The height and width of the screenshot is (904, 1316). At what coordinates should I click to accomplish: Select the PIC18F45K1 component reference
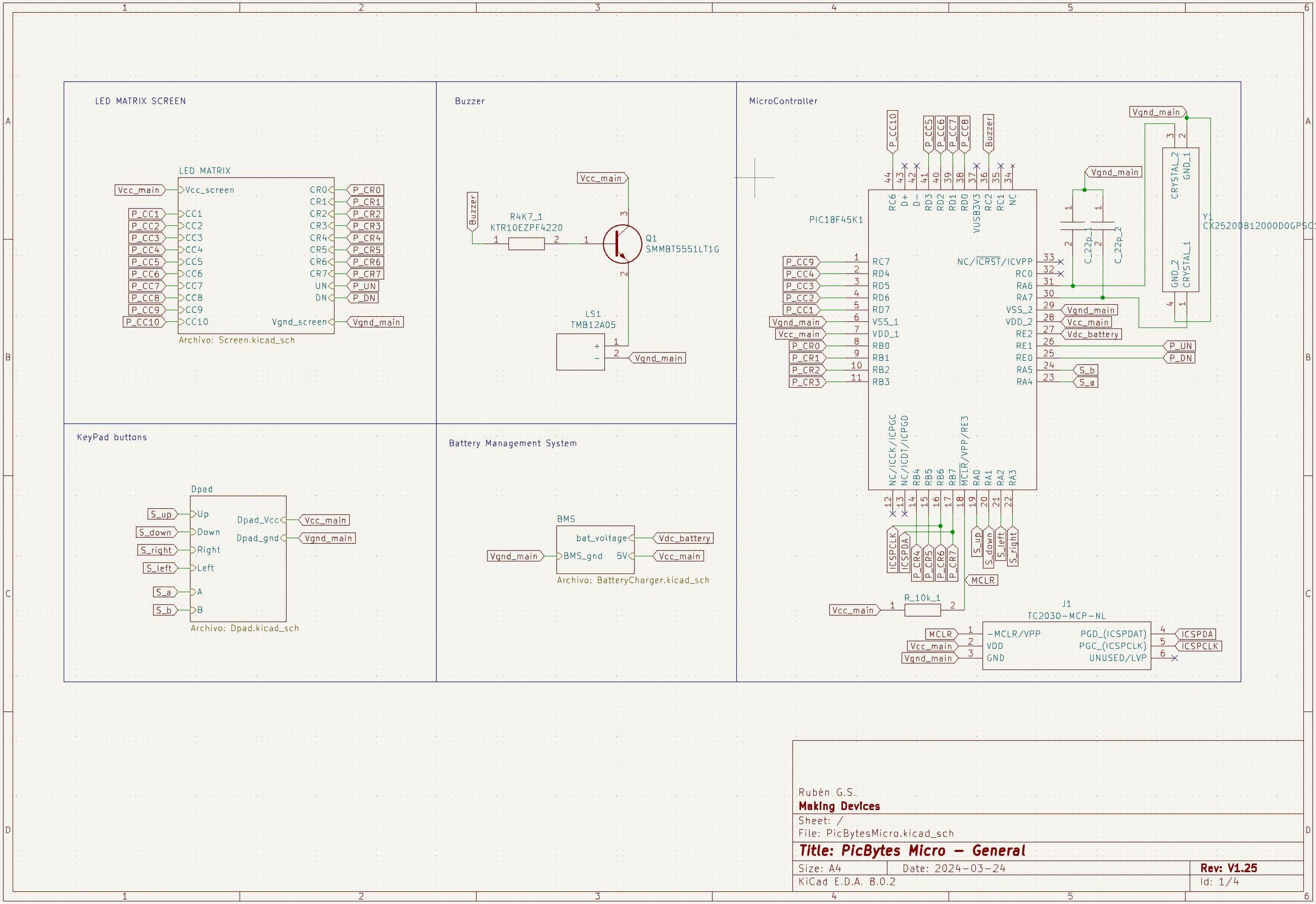point(836,220)
